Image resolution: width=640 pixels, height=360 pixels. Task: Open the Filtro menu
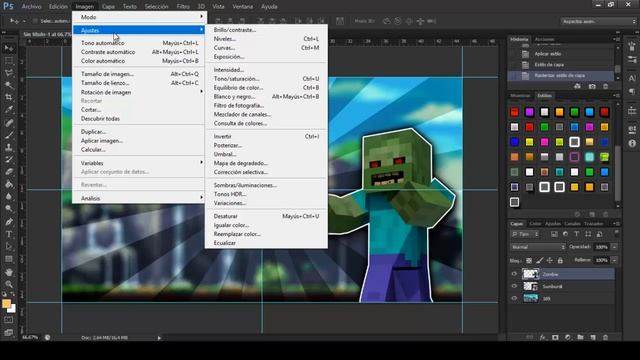click(183, 7)
